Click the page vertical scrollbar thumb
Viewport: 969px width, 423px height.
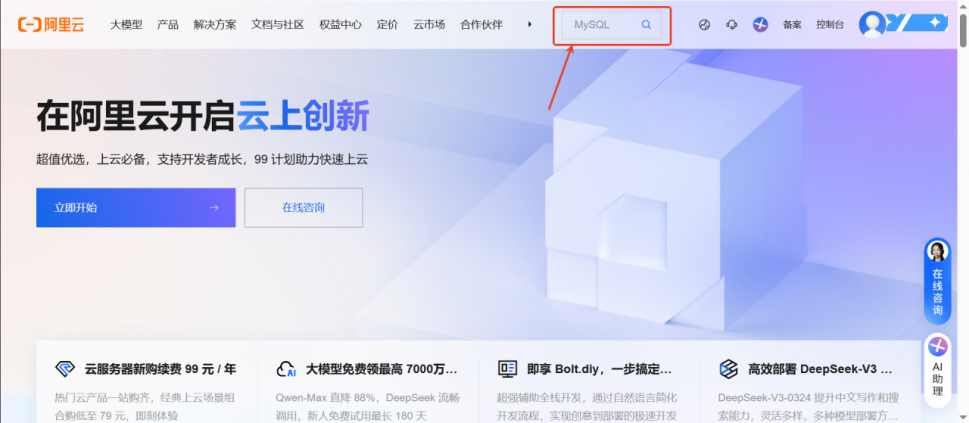[963, 28]
